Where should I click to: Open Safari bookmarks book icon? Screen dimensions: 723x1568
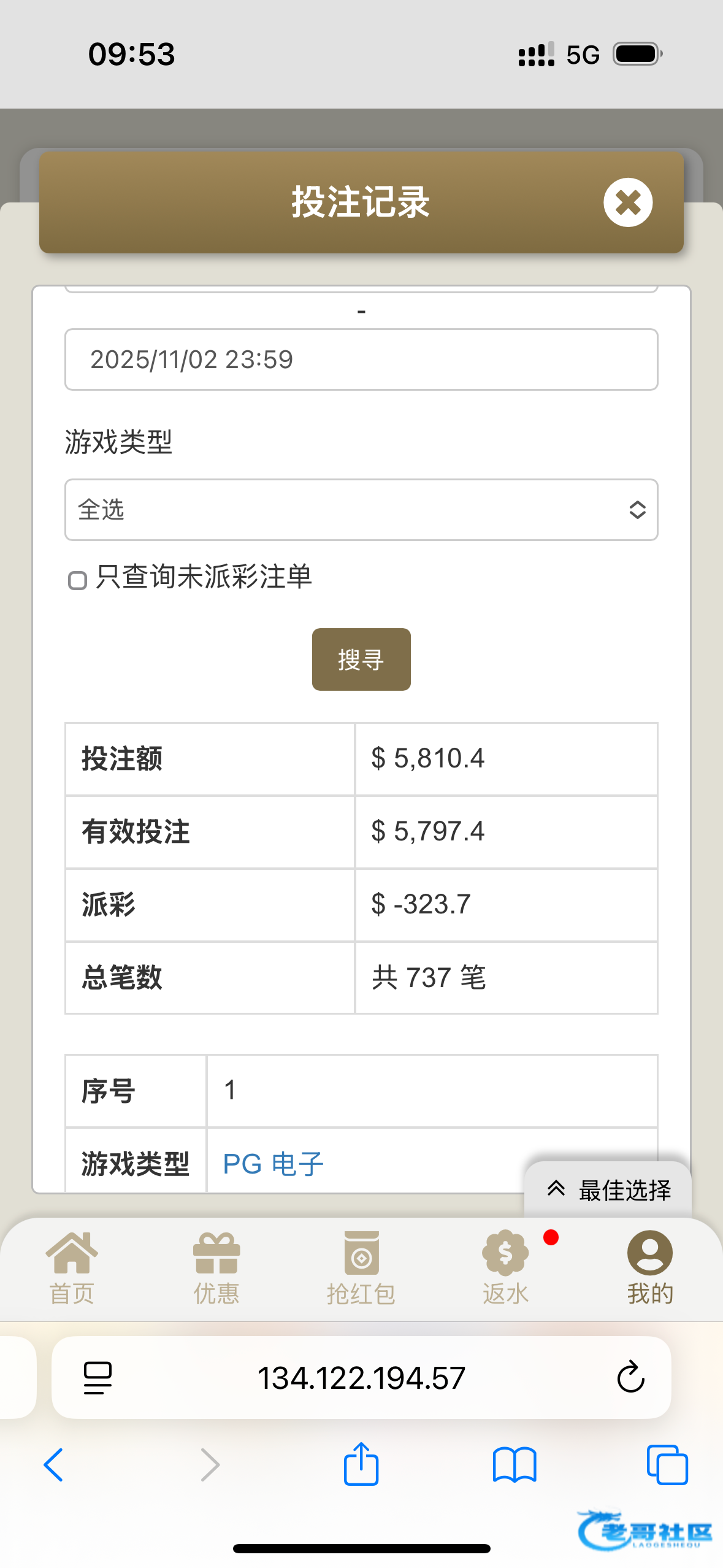tap(515, 1464)
